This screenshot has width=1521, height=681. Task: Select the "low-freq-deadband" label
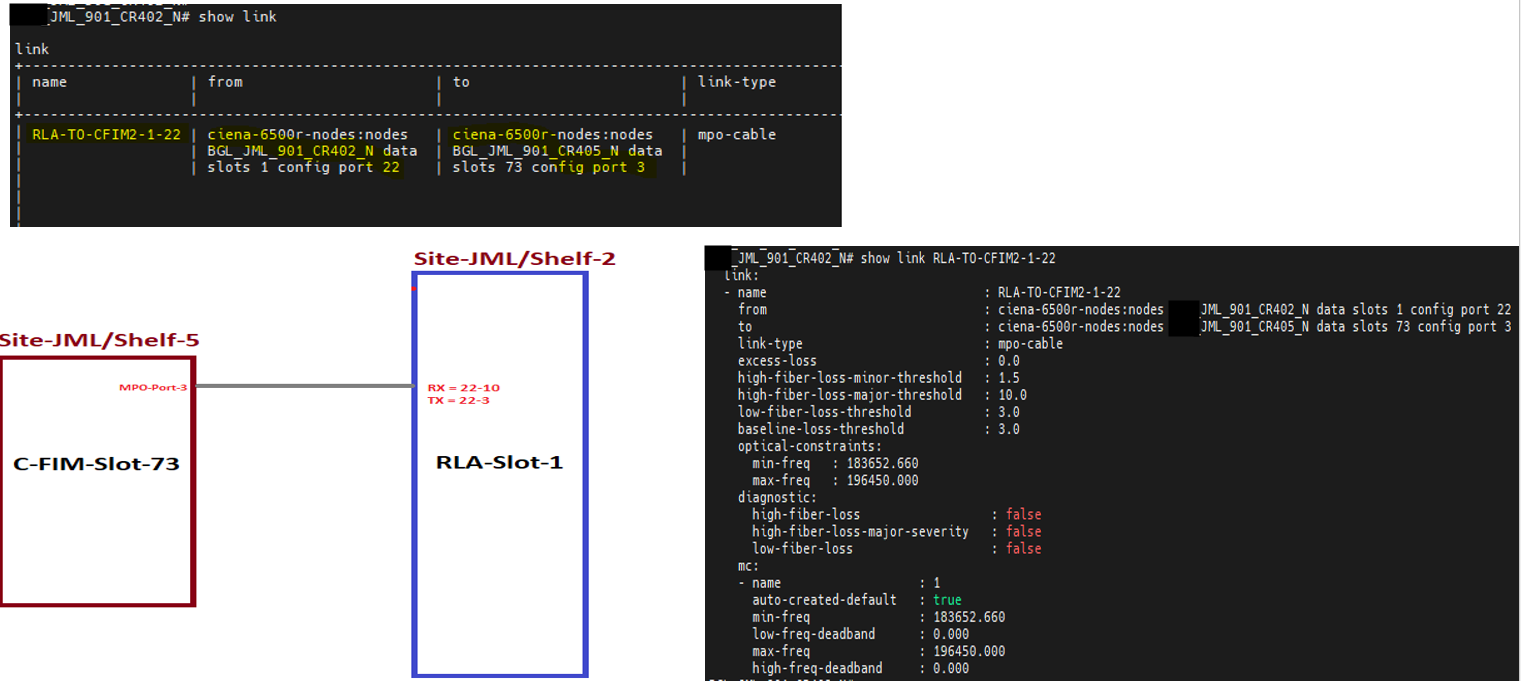click(x=814, y=634)
